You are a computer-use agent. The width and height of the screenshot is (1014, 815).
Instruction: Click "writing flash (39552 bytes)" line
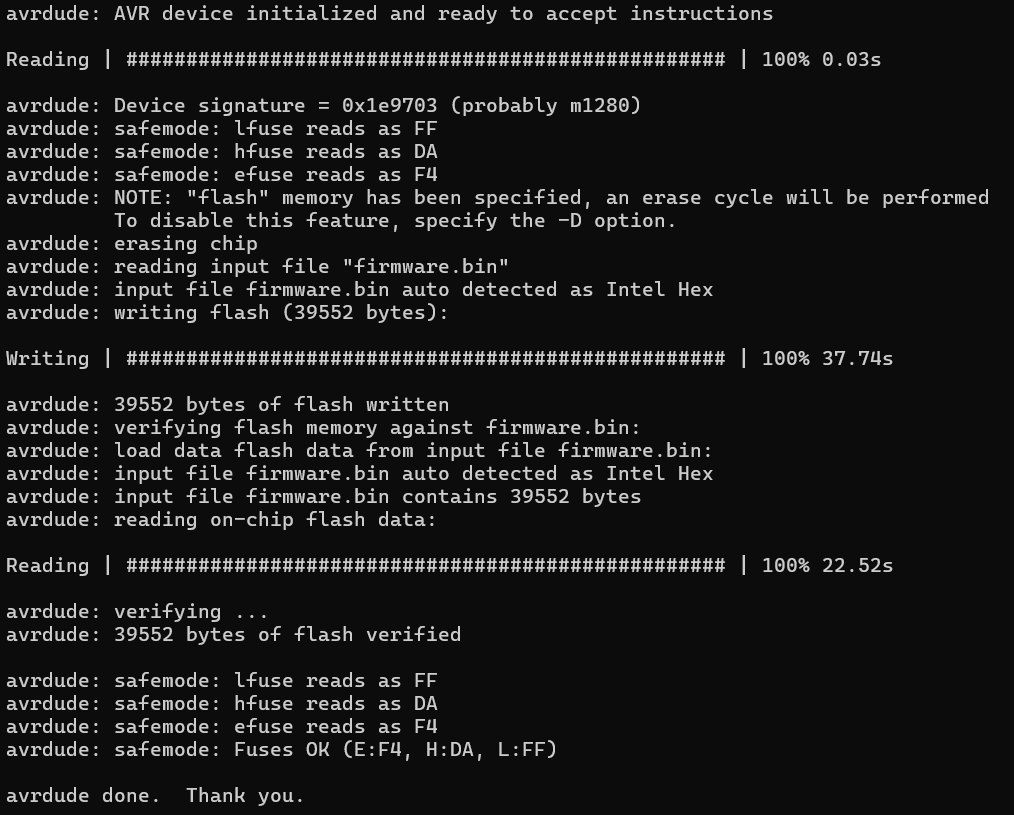pos(281,313)
